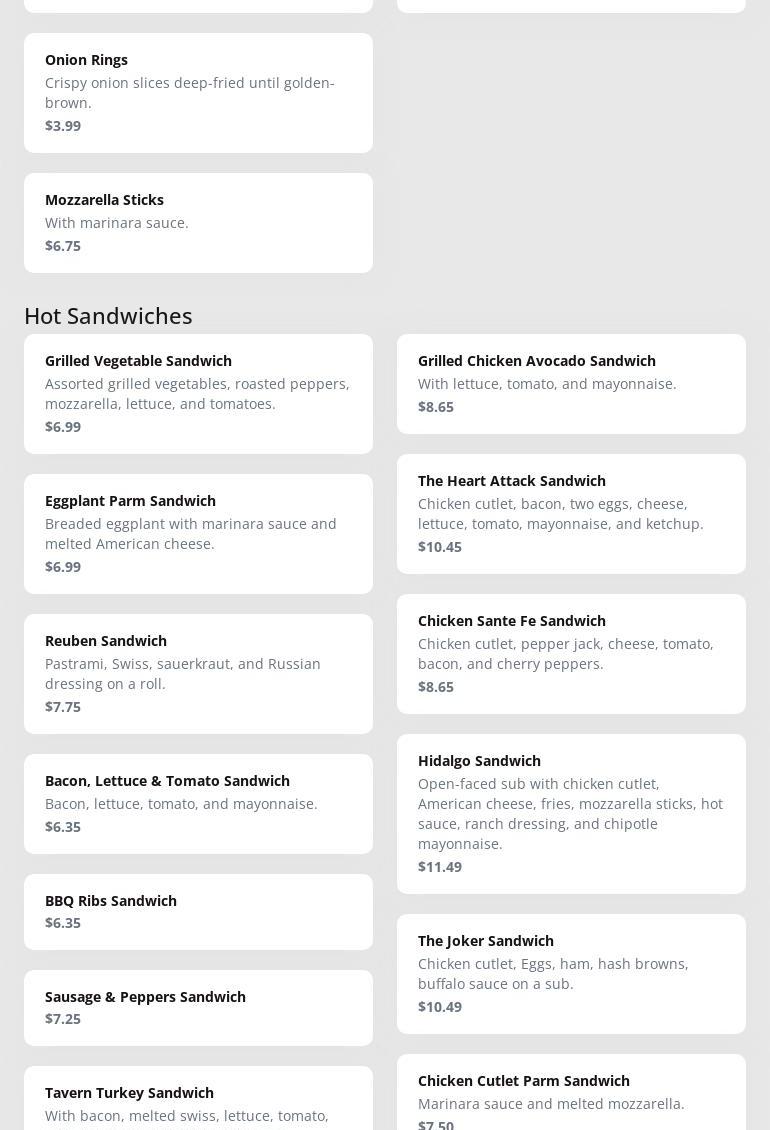Click the $10.45 Heart Attack Sandwich price

[440, 547]
